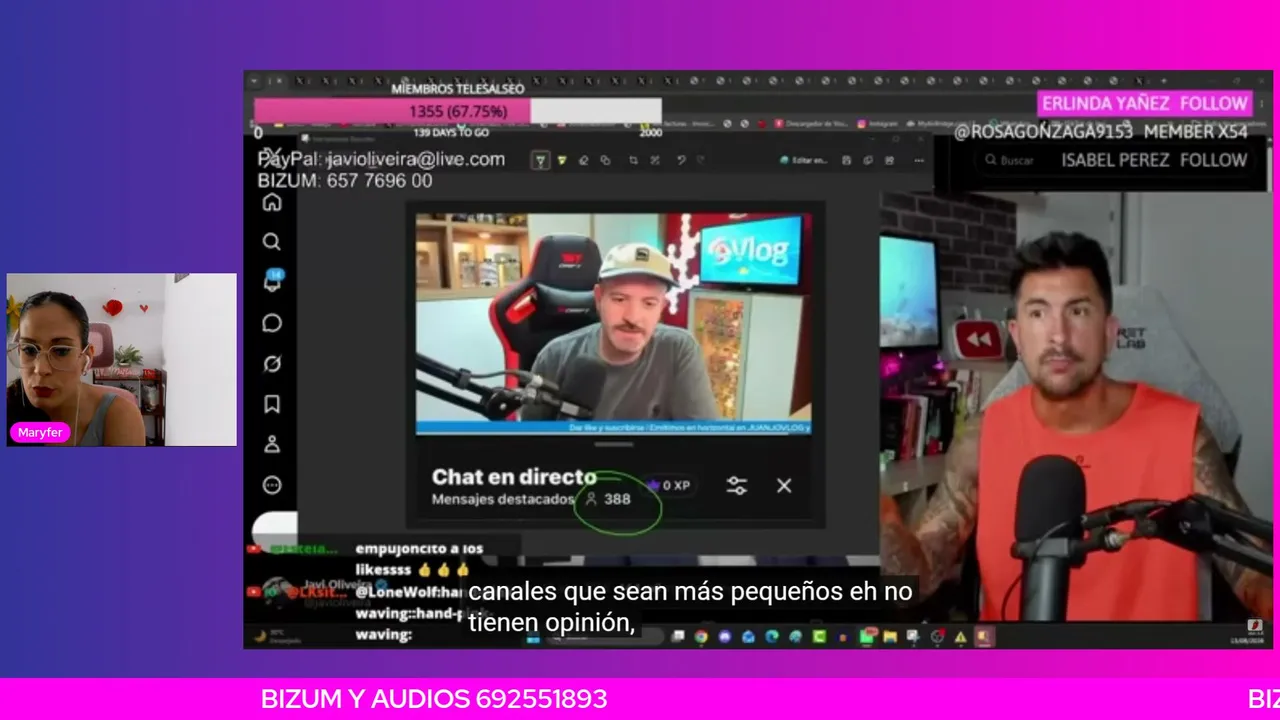Open the X Explore search icon
Screen dimensions: 1280x720
[x=272, y=242]
